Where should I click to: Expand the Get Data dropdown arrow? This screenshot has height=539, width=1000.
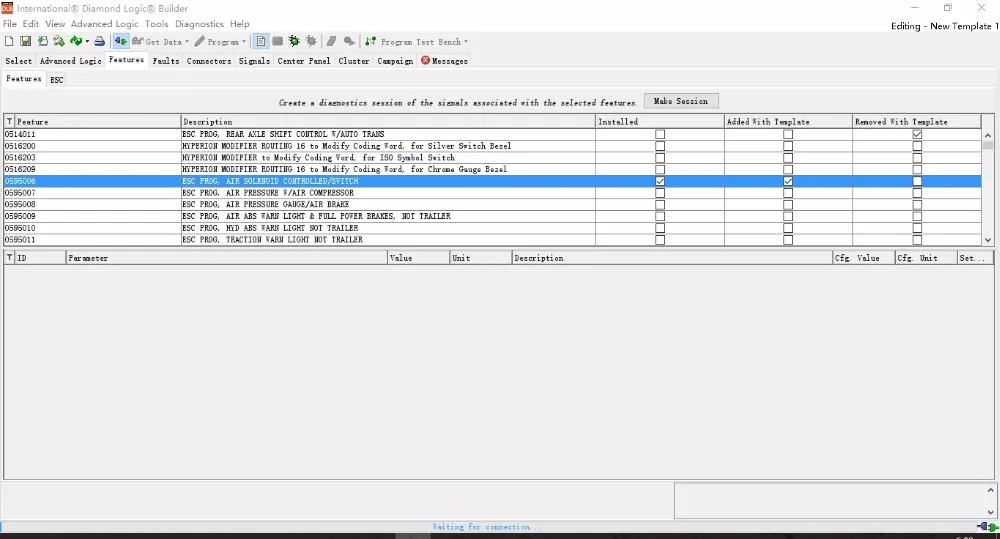click(187, 42)
